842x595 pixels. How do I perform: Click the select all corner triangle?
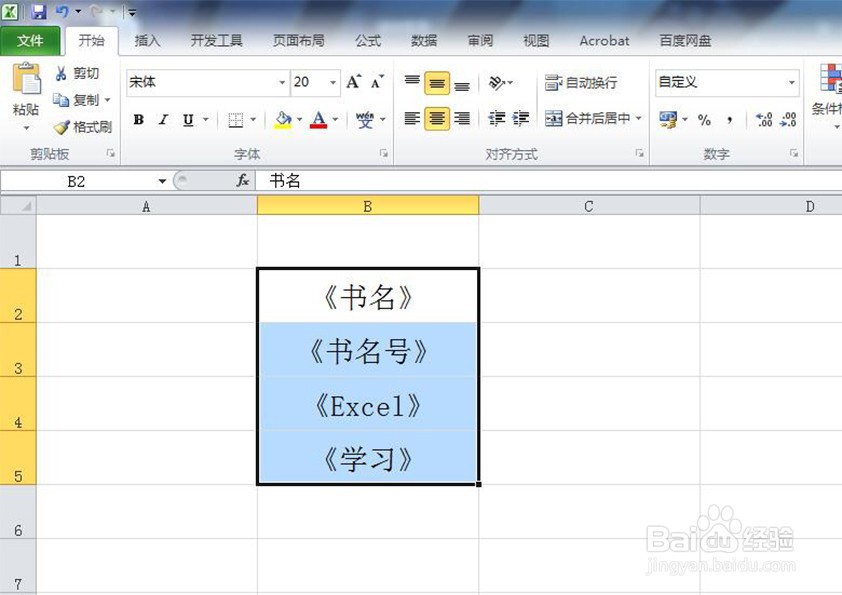point(18,206)
